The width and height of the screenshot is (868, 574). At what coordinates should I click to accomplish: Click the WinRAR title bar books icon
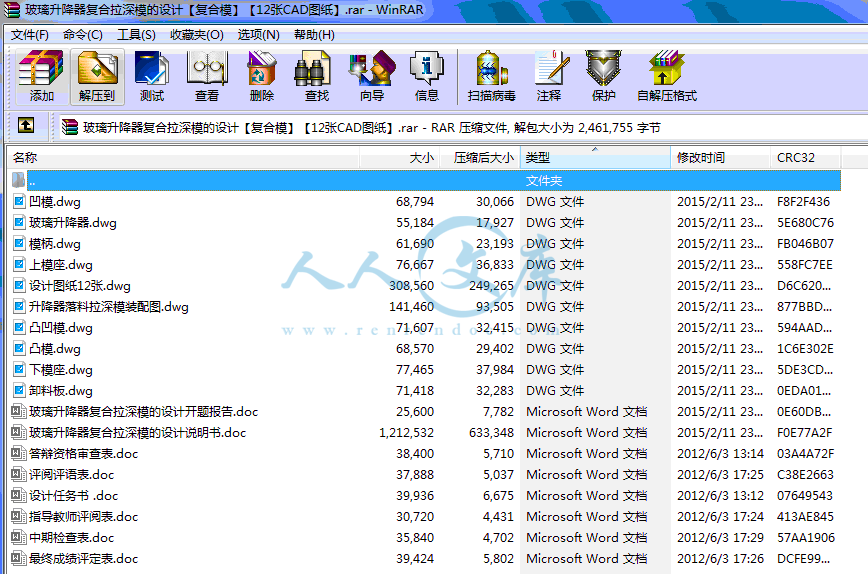12,9
